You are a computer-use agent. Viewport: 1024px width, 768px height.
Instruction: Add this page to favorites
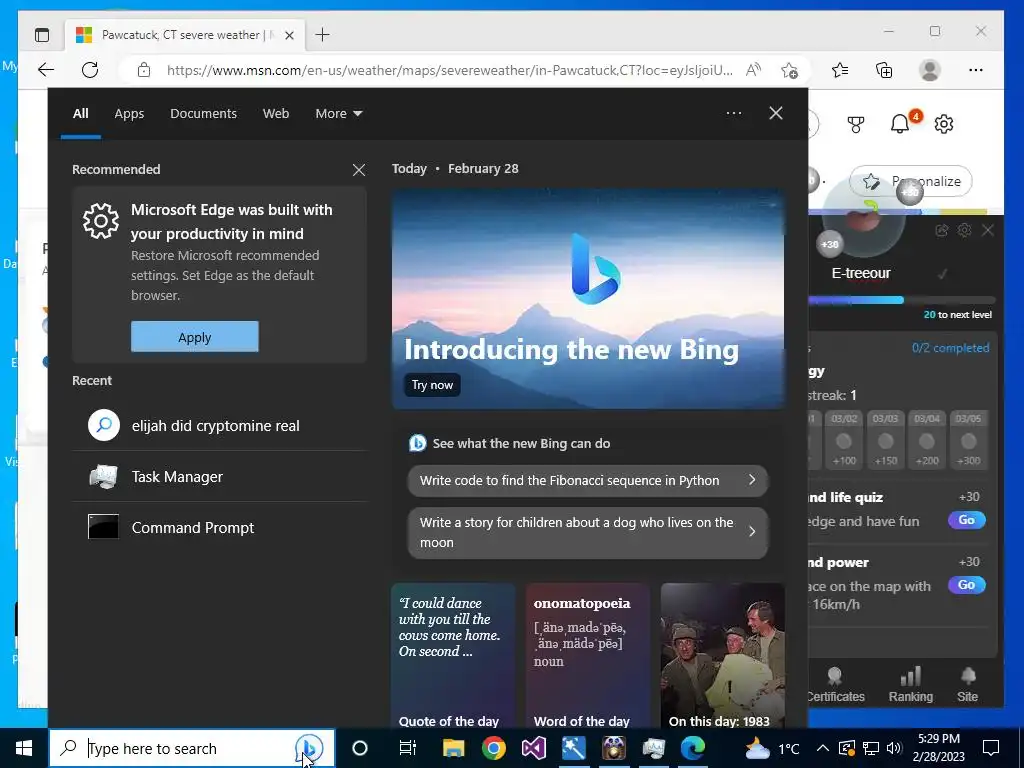click(789, 70)
